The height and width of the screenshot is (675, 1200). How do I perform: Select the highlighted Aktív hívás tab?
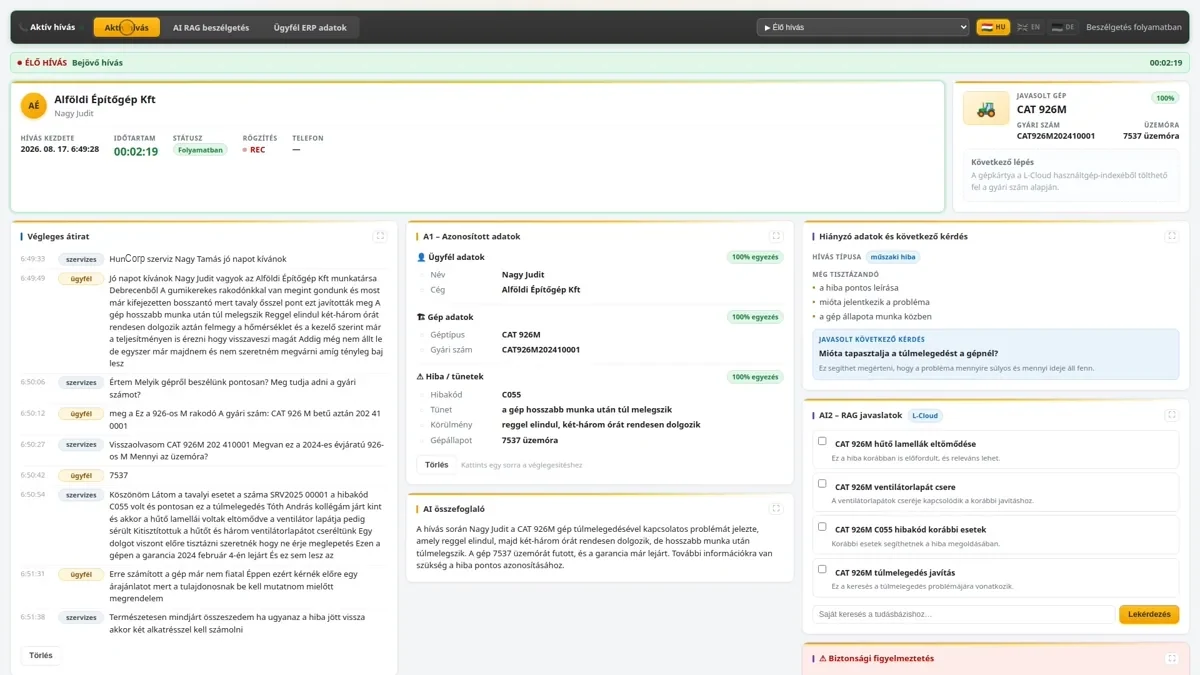click(126, 28)
